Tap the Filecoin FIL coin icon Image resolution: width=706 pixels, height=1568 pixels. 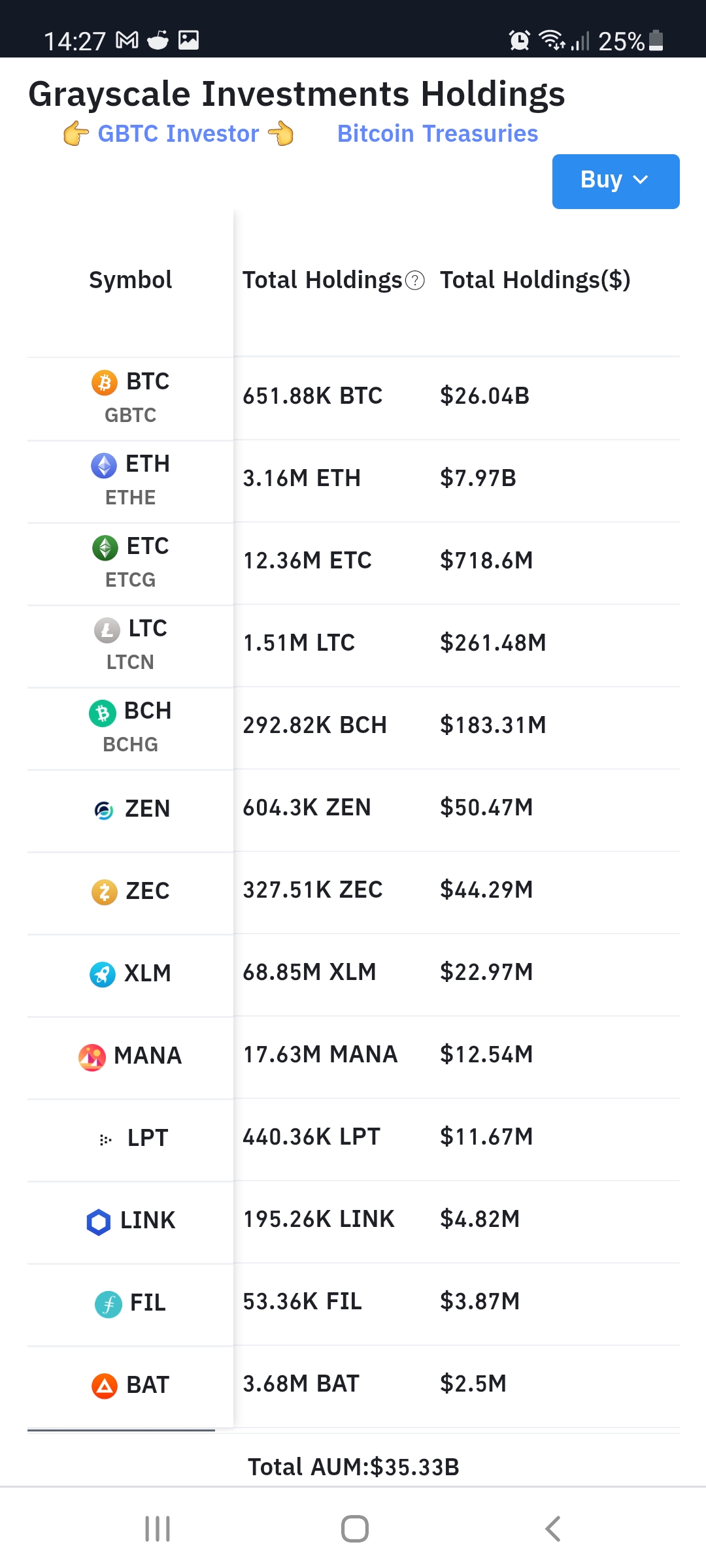pos(109,1303)
